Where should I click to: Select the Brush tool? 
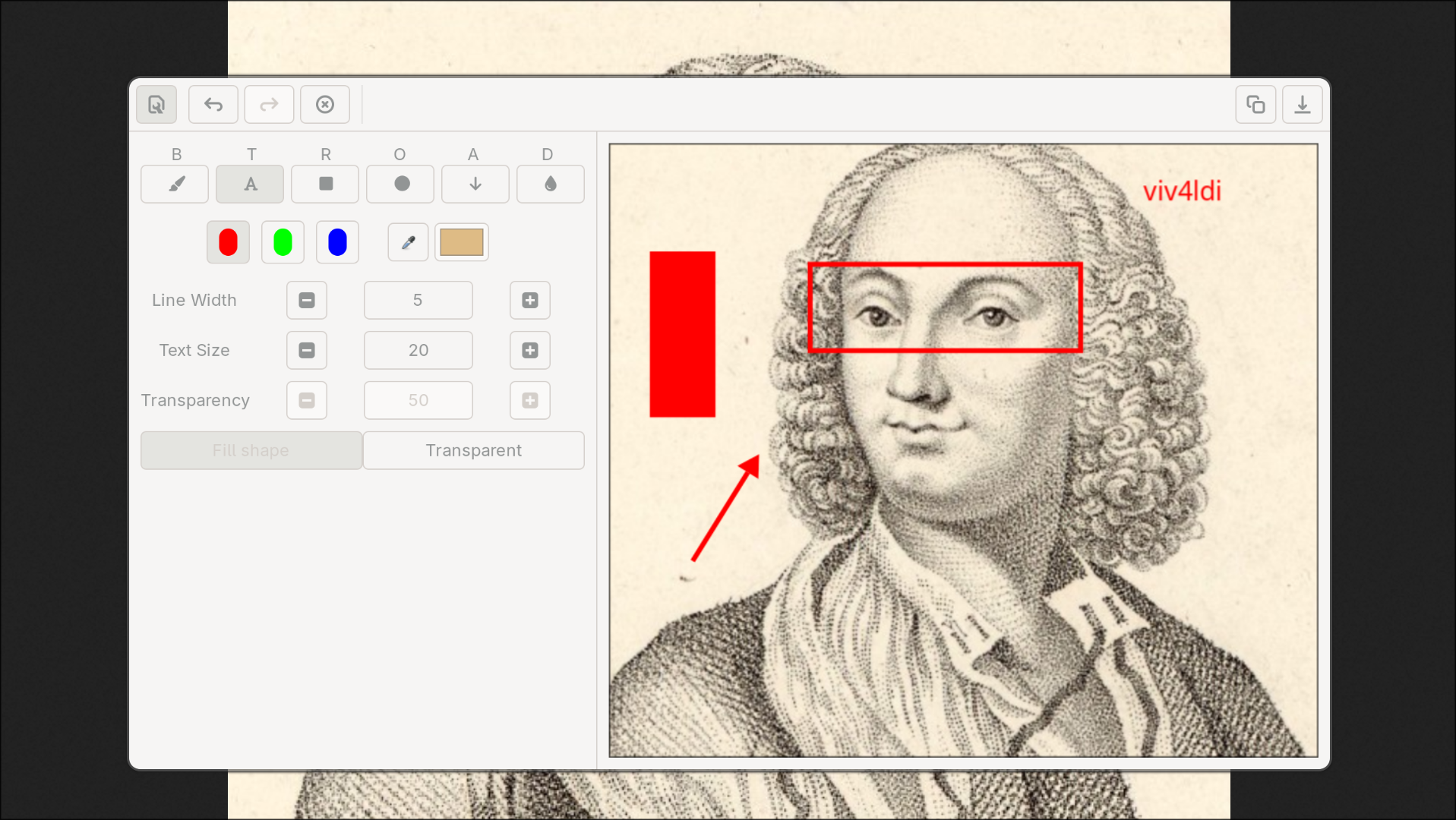coord(175,184)
